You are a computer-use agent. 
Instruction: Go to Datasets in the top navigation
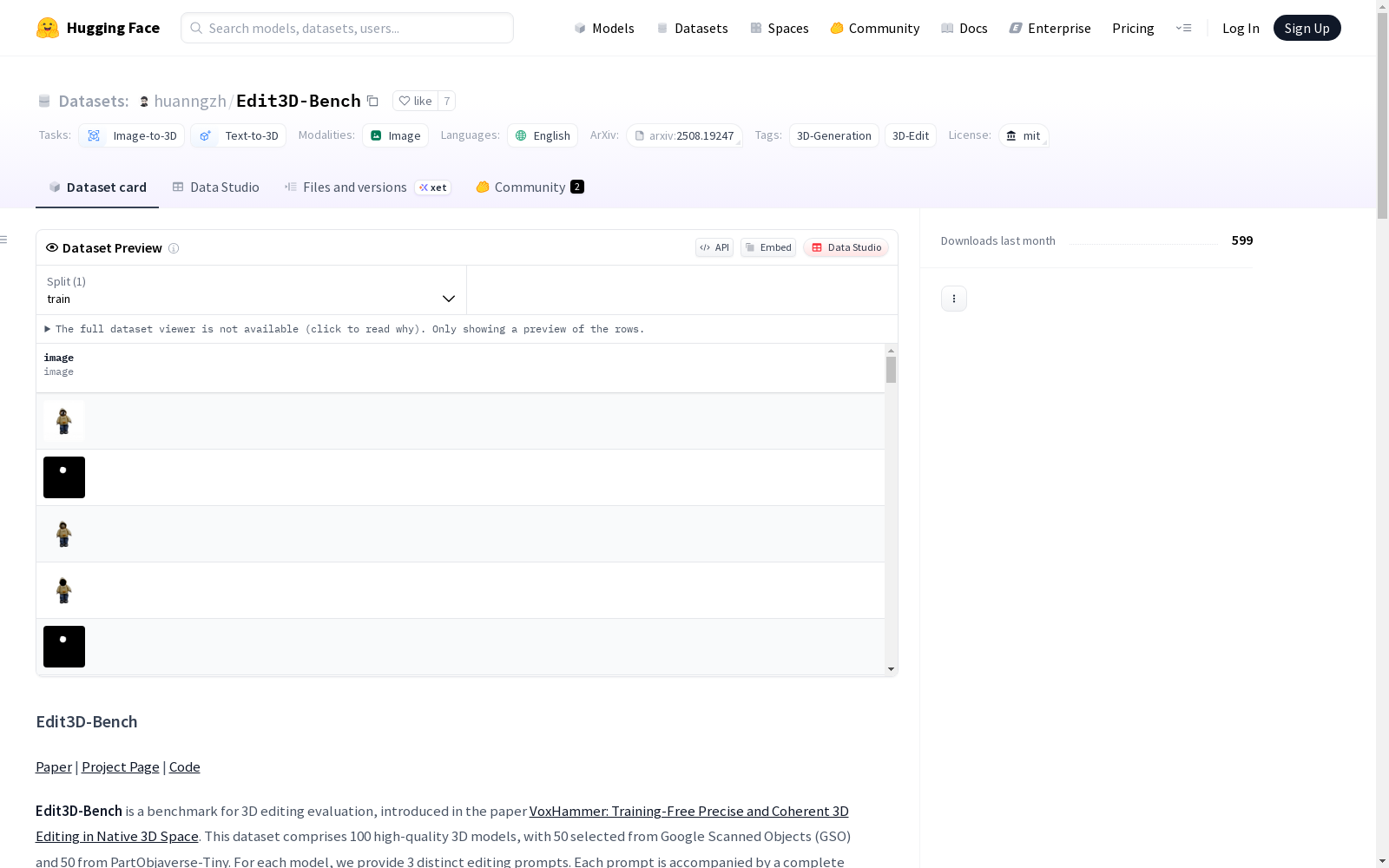692,28
